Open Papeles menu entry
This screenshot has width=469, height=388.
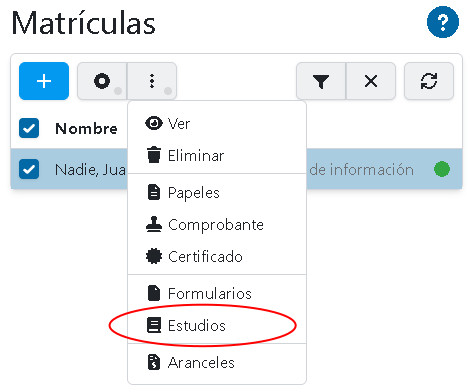217,193
